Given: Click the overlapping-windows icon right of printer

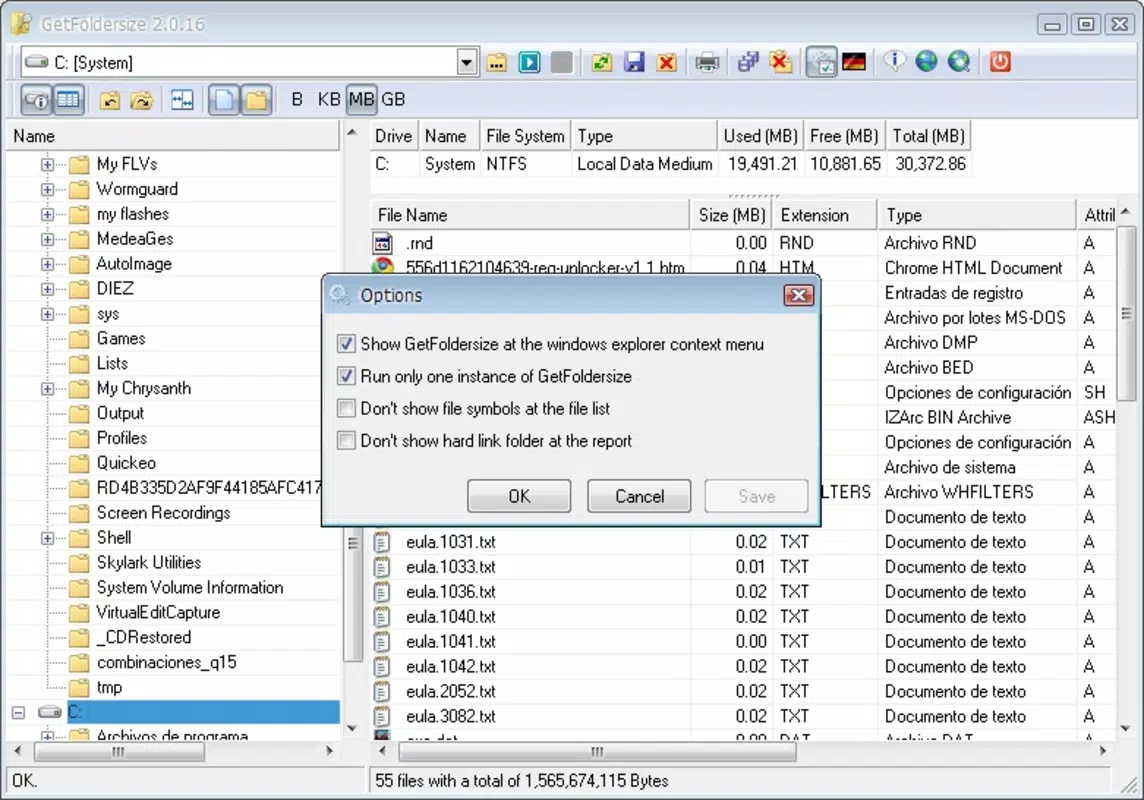Looking at the screenshot, I should pos(748,63).
